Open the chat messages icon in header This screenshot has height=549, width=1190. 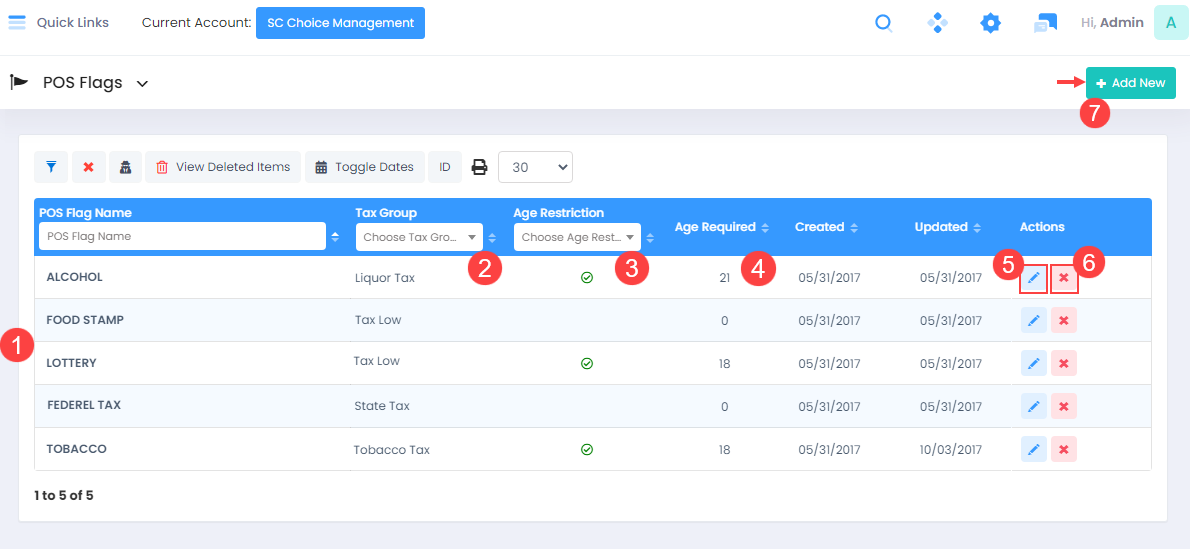(1045, 23)
